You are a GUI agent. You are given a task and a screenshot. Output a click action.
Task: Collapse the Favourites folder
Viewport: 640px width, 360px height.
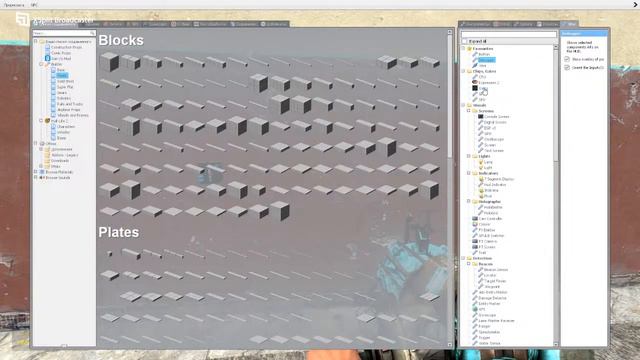(x=464, y=49)
